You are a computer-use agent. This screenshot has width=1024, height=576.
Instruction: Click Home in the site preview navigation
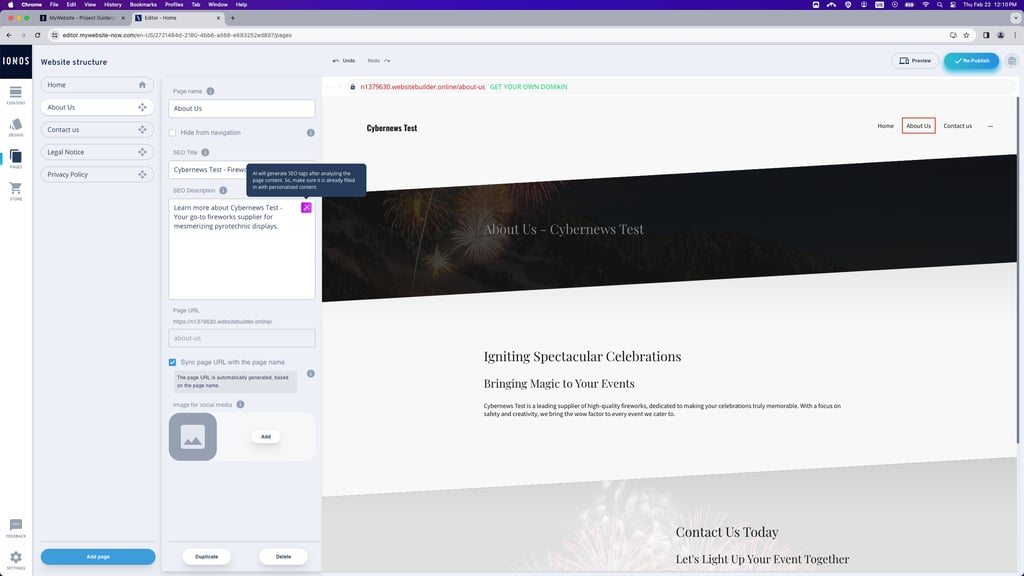(x=886, y=126)
